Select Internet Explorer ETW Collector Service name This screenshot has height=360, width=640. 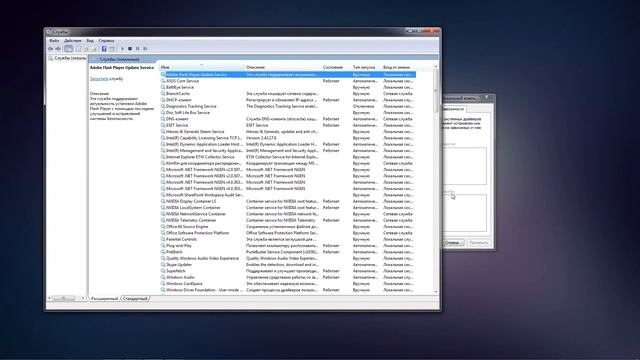tap(200, 157)
